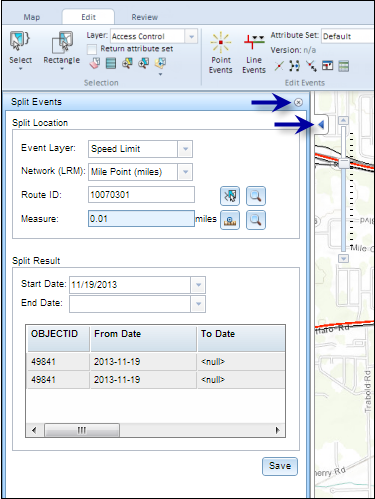Click the red cross event edit icon
The height and width of the screenshot is (499, 375).
click(311, 66)
